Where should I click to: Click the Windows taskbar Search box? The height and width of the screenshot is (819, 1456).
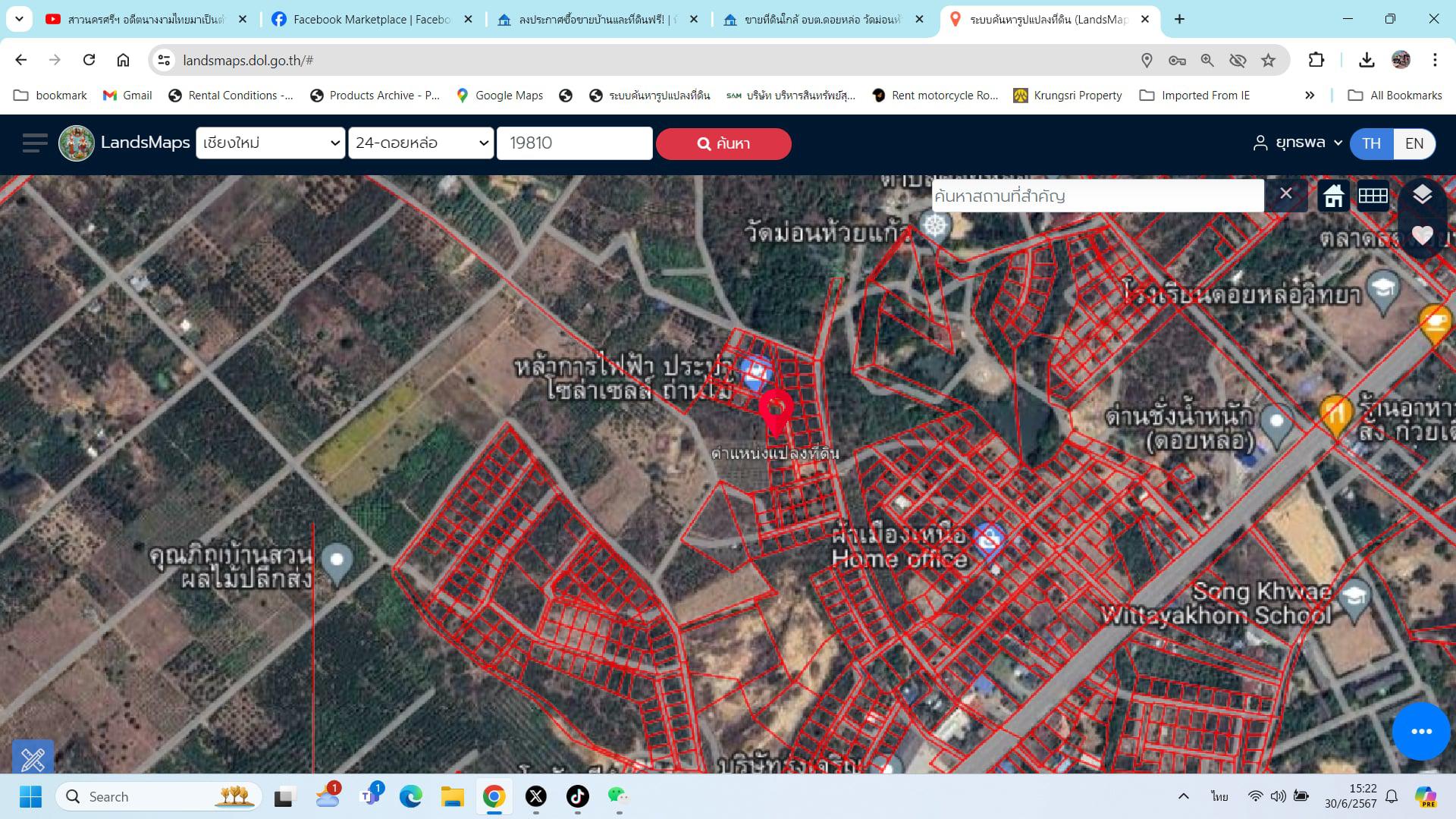pos(158,796)
